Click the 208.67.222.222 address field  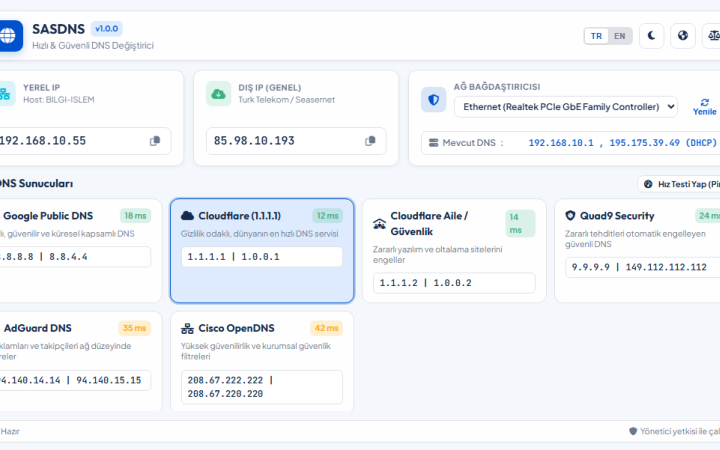[x=262, y=387]
